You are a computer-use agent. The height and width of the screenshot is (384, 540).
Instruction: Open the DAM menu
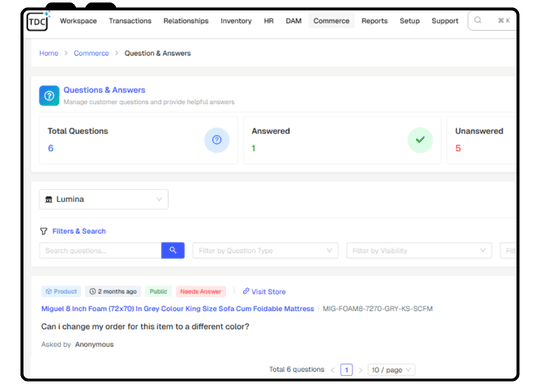(293, 21)
